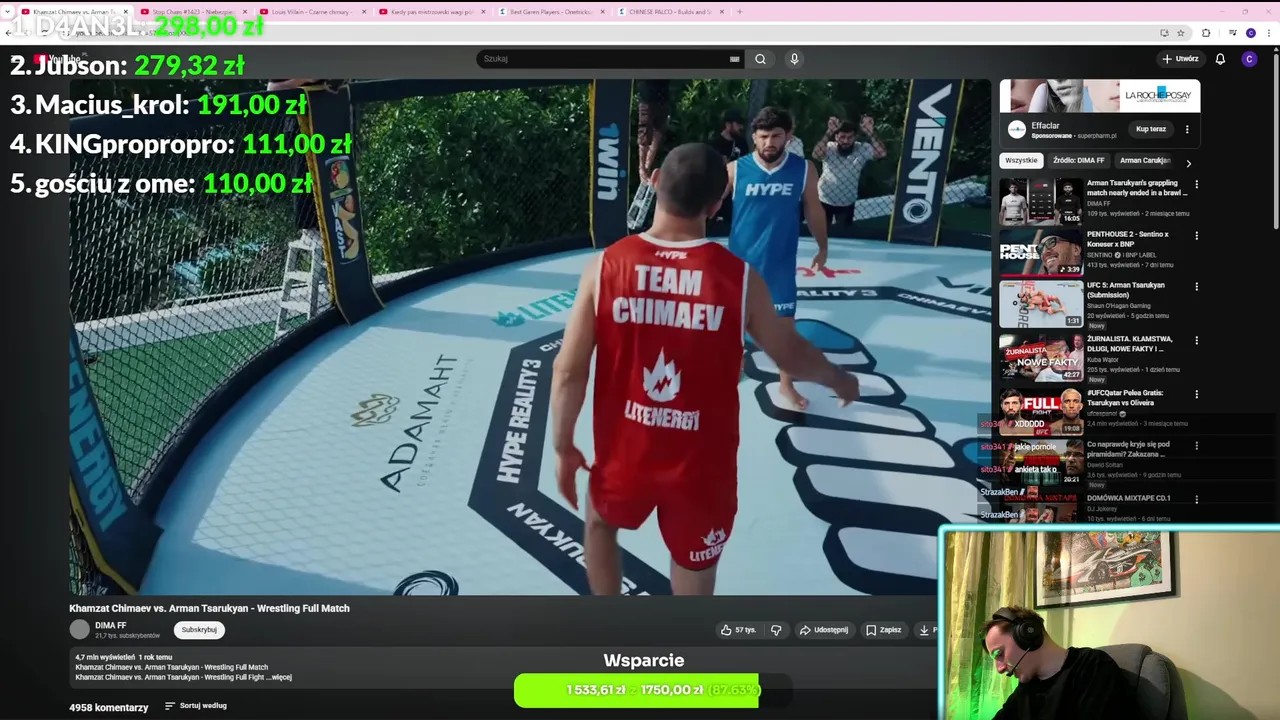Click the Wsparcie donation progress bar
The width and height of the screenshot is (1280, 720).
click(x=653, y=690)
